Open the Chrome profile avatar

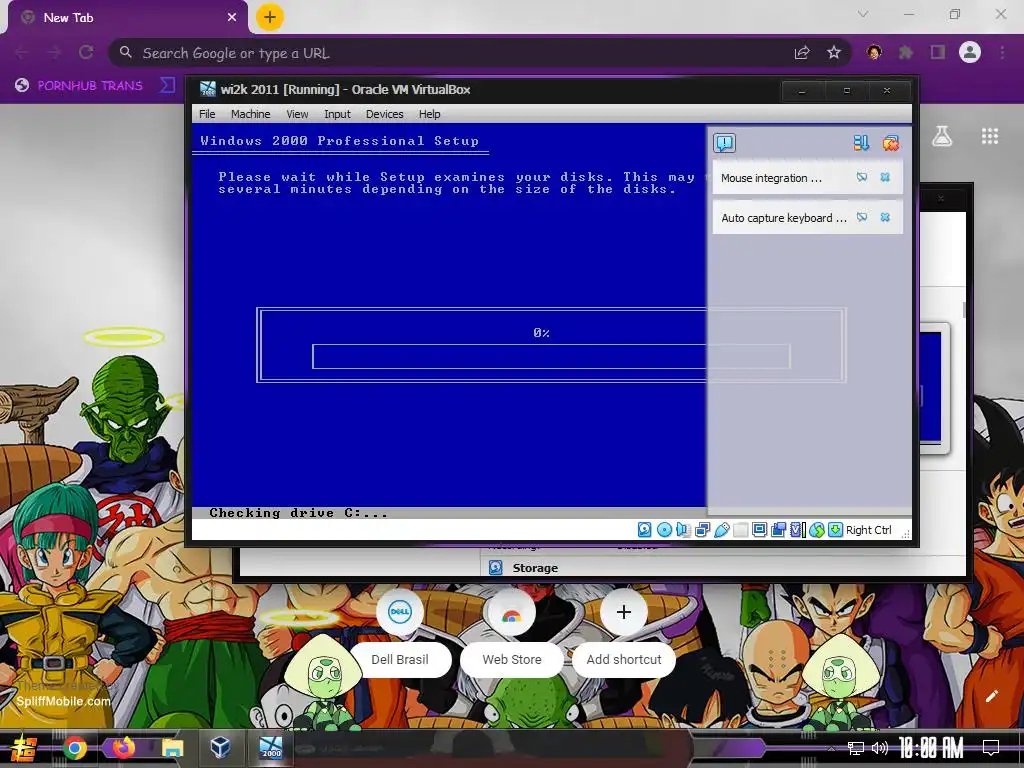click(970, 52)
